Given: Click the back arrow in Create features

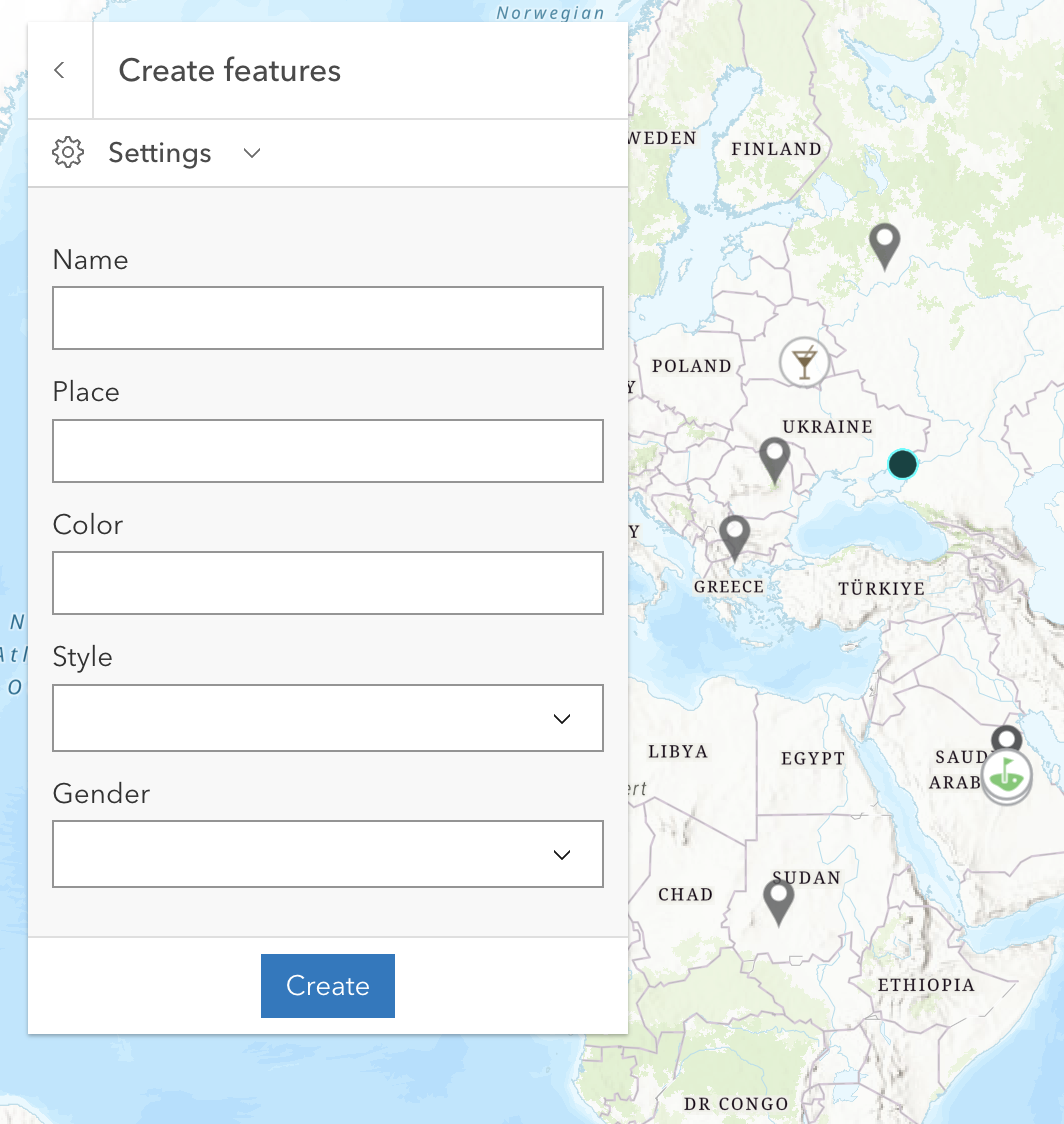Looking at the screenshot, I should (60, 70).
